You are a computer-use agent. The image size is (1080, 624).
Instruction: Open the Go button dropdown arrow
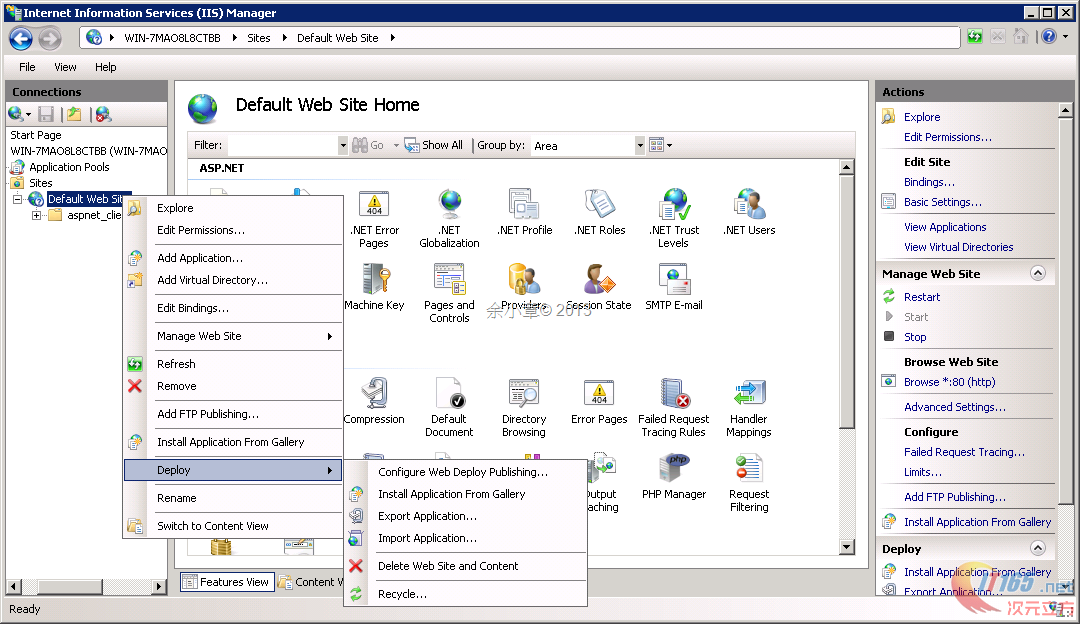396,145
